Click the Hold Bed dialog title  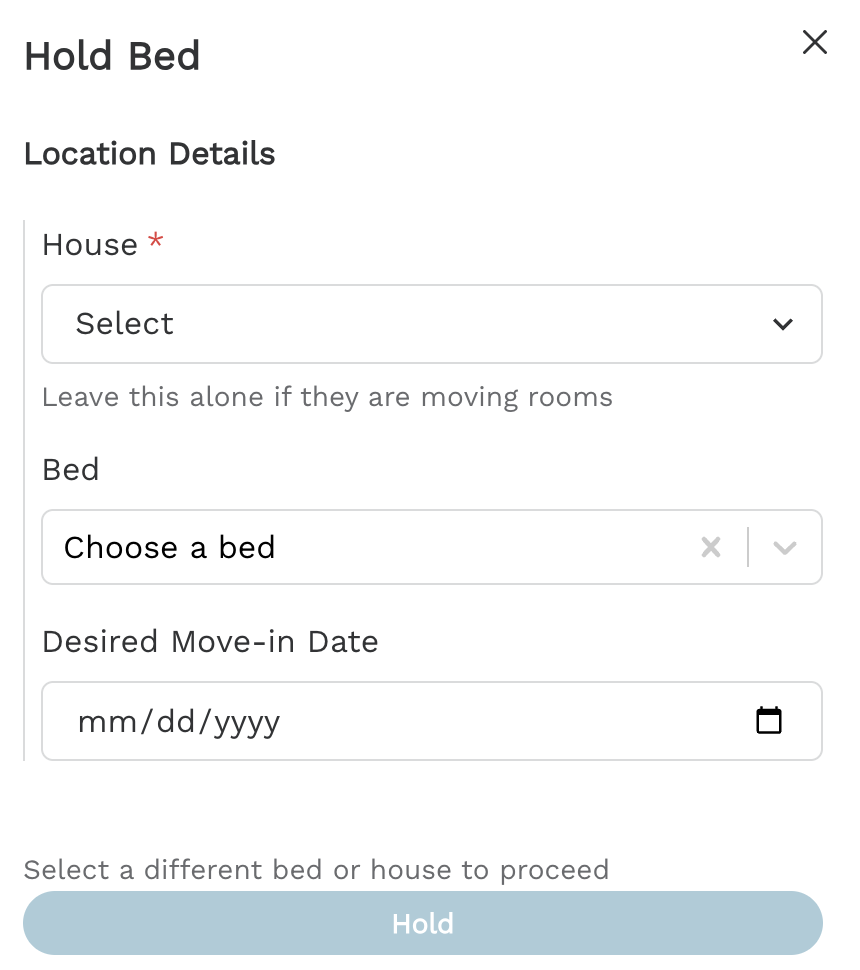[112, 56]
